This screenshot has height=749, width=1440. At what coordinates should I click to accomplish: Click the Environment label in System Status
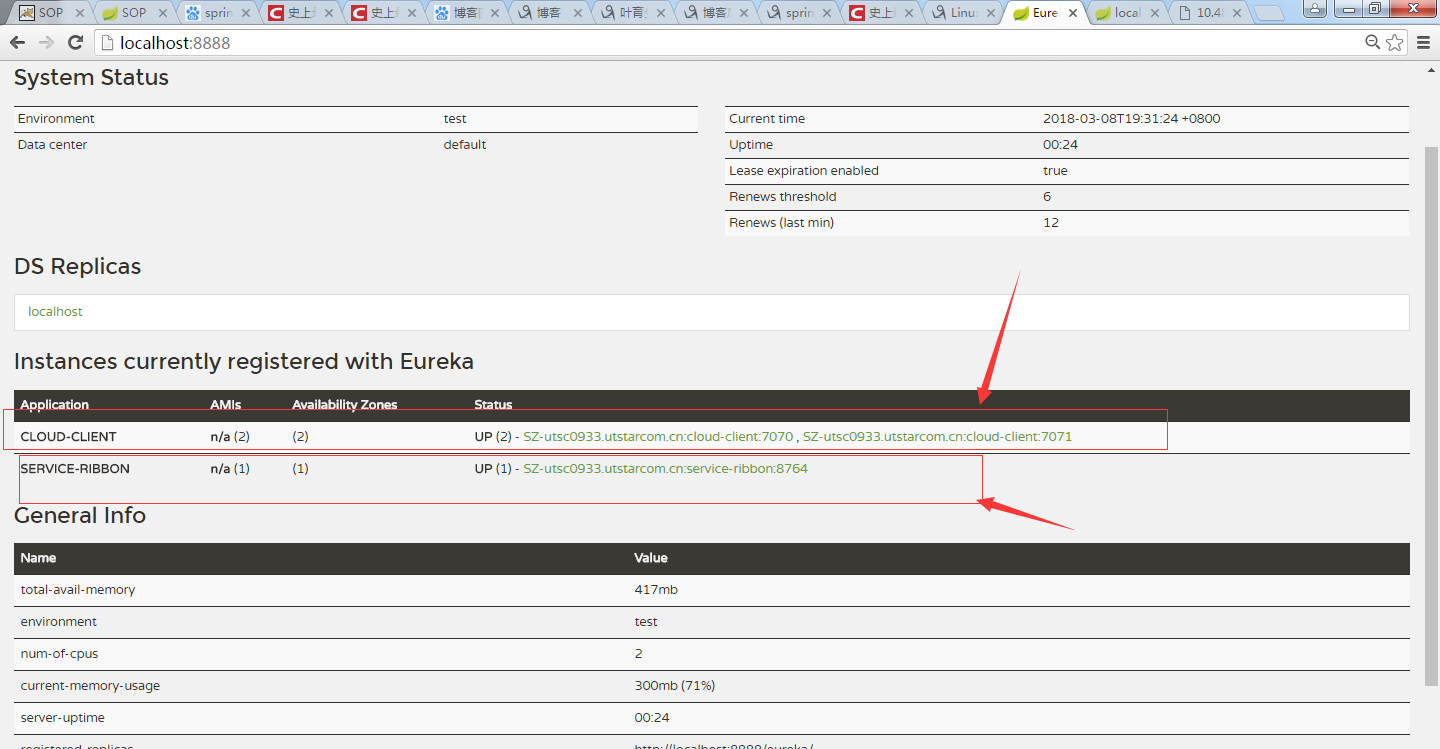coord(56,119)
